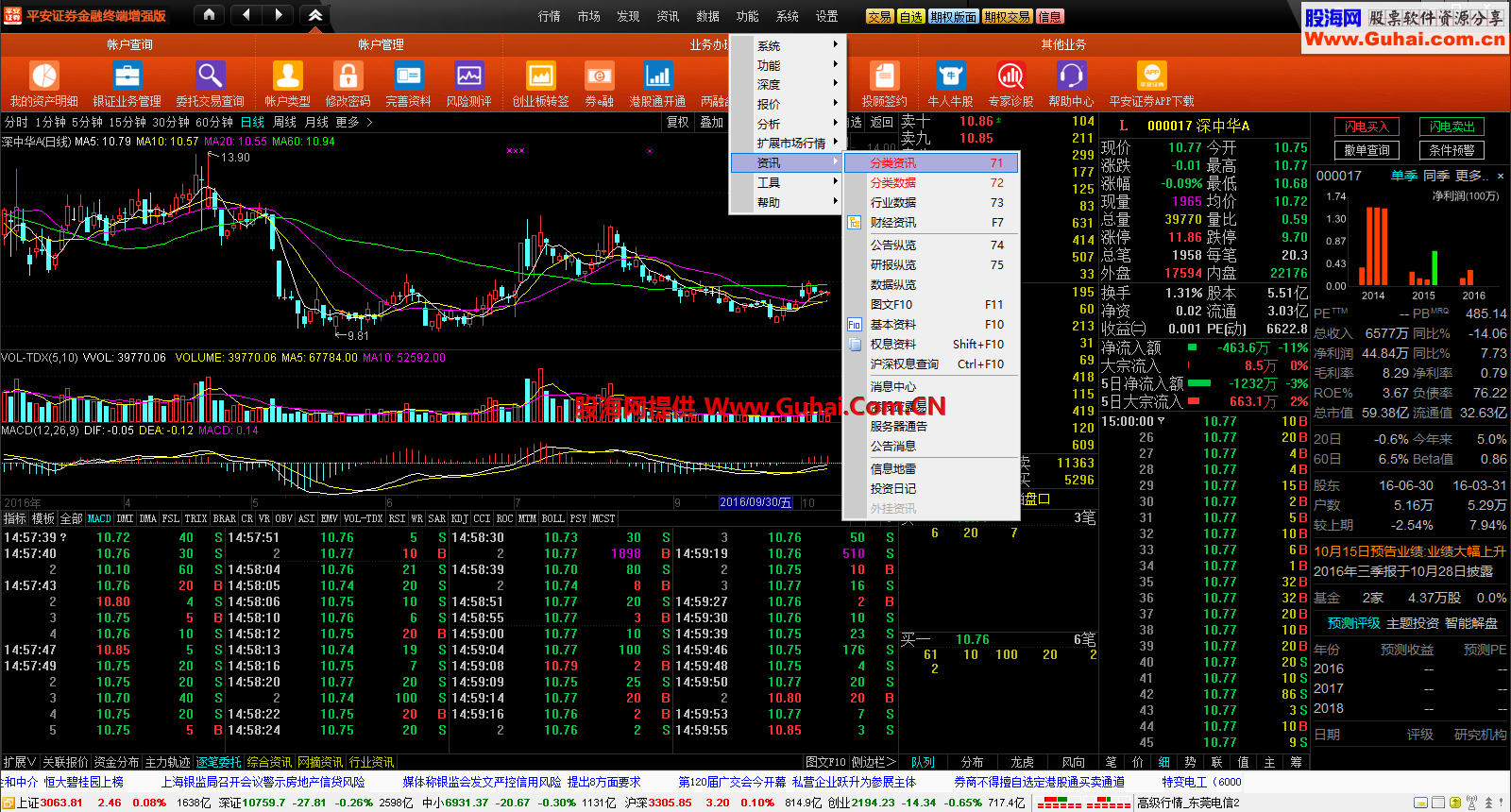This screenshot has width=1511, height=812.
Task: Select 行业数据 73 submenu item
Action: tap(930, 203)
